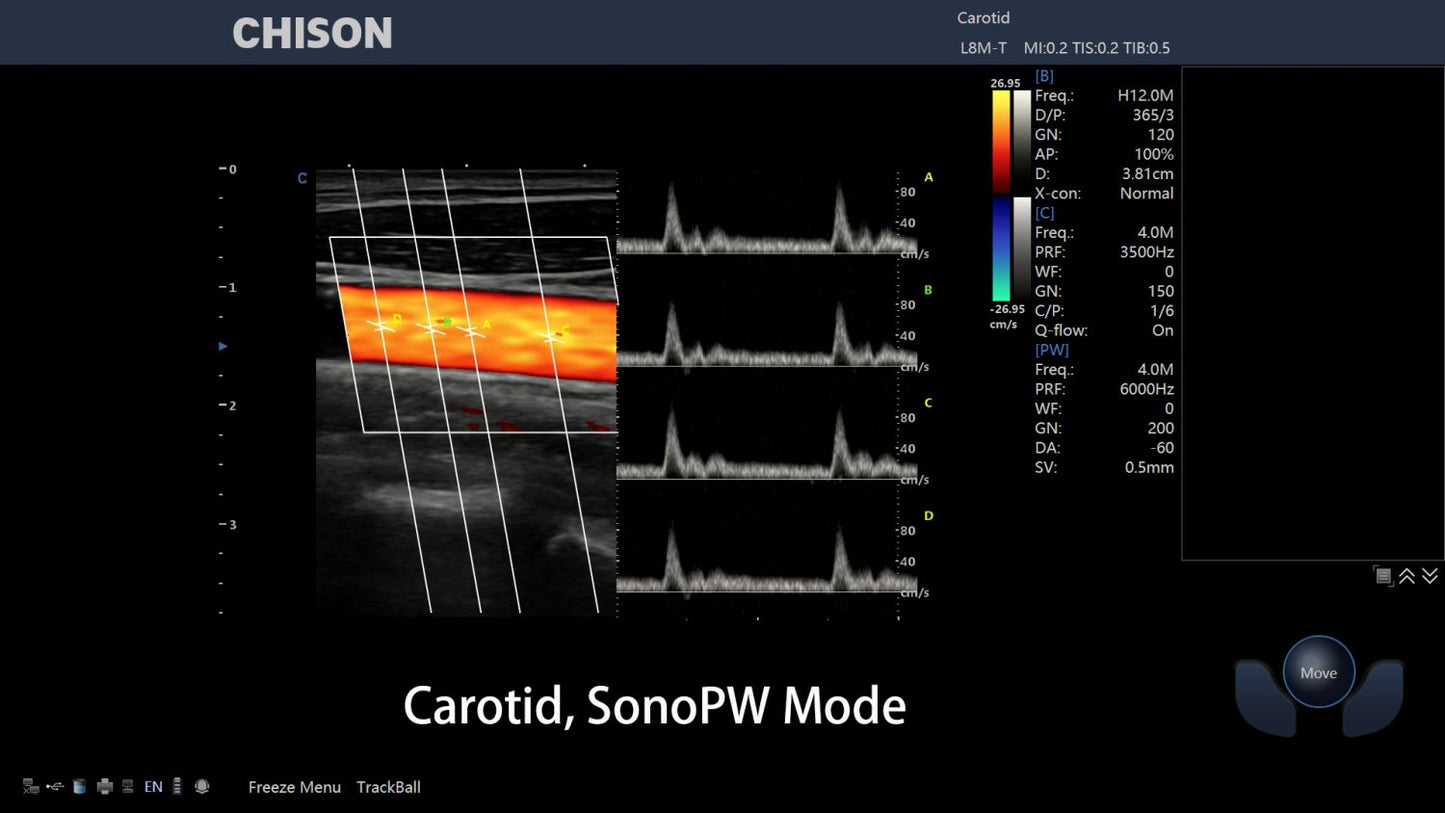Screen dimensions: 1445x813
Task: Click the Q-flow On value
Action: 1163,330
